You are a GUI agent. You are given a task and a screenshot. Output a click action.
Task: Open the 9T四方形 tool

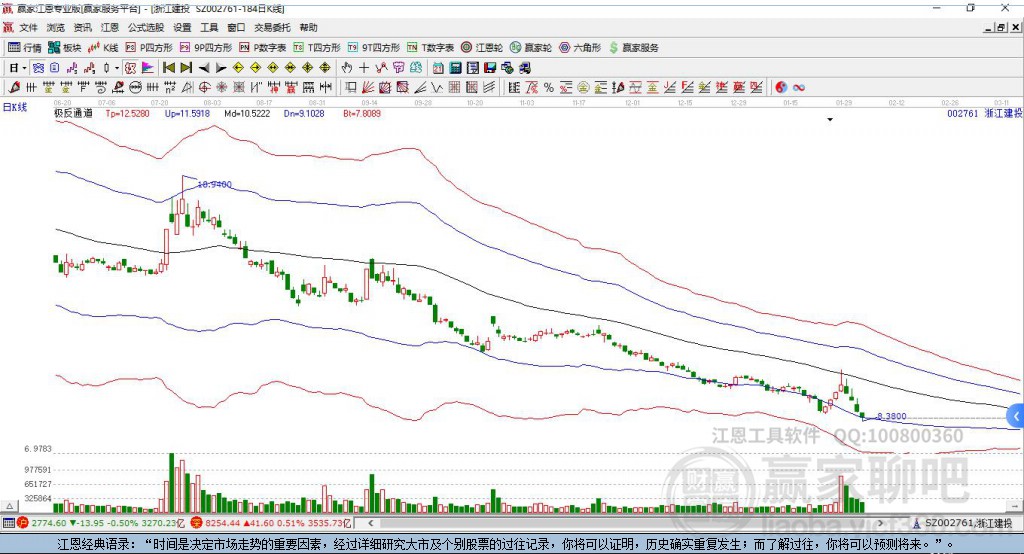tap(374, 48)
